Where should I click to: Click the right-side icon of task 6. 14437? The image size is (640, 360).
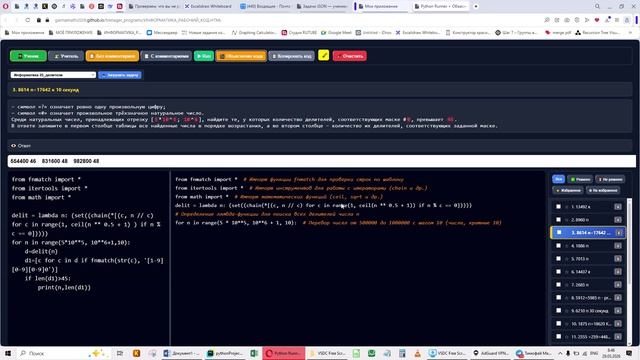point(618,272)
